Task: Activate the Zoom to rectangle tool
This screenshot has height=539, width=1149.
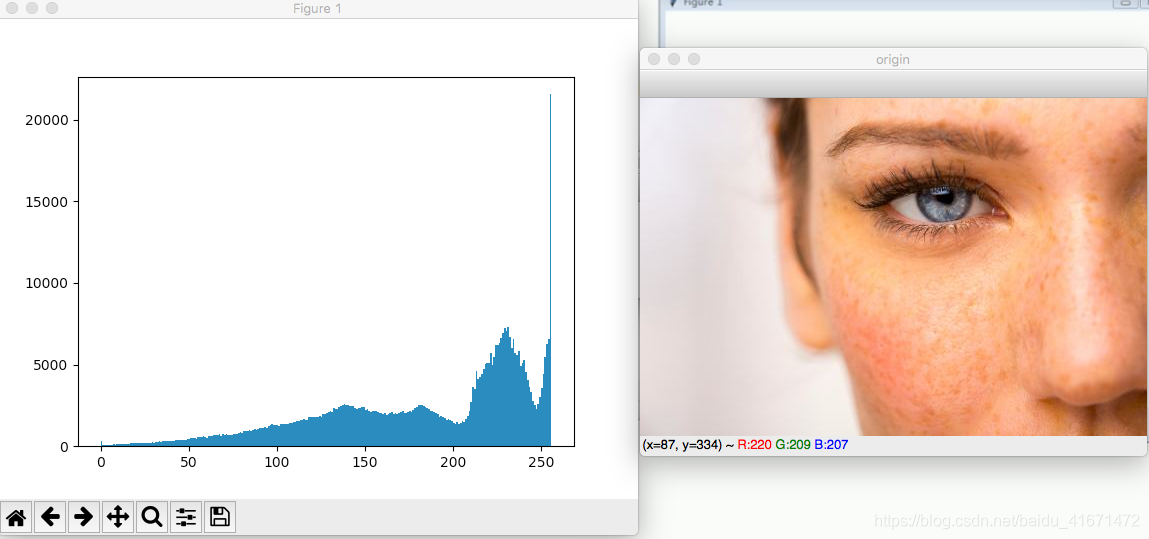Action: pos(152,517)
